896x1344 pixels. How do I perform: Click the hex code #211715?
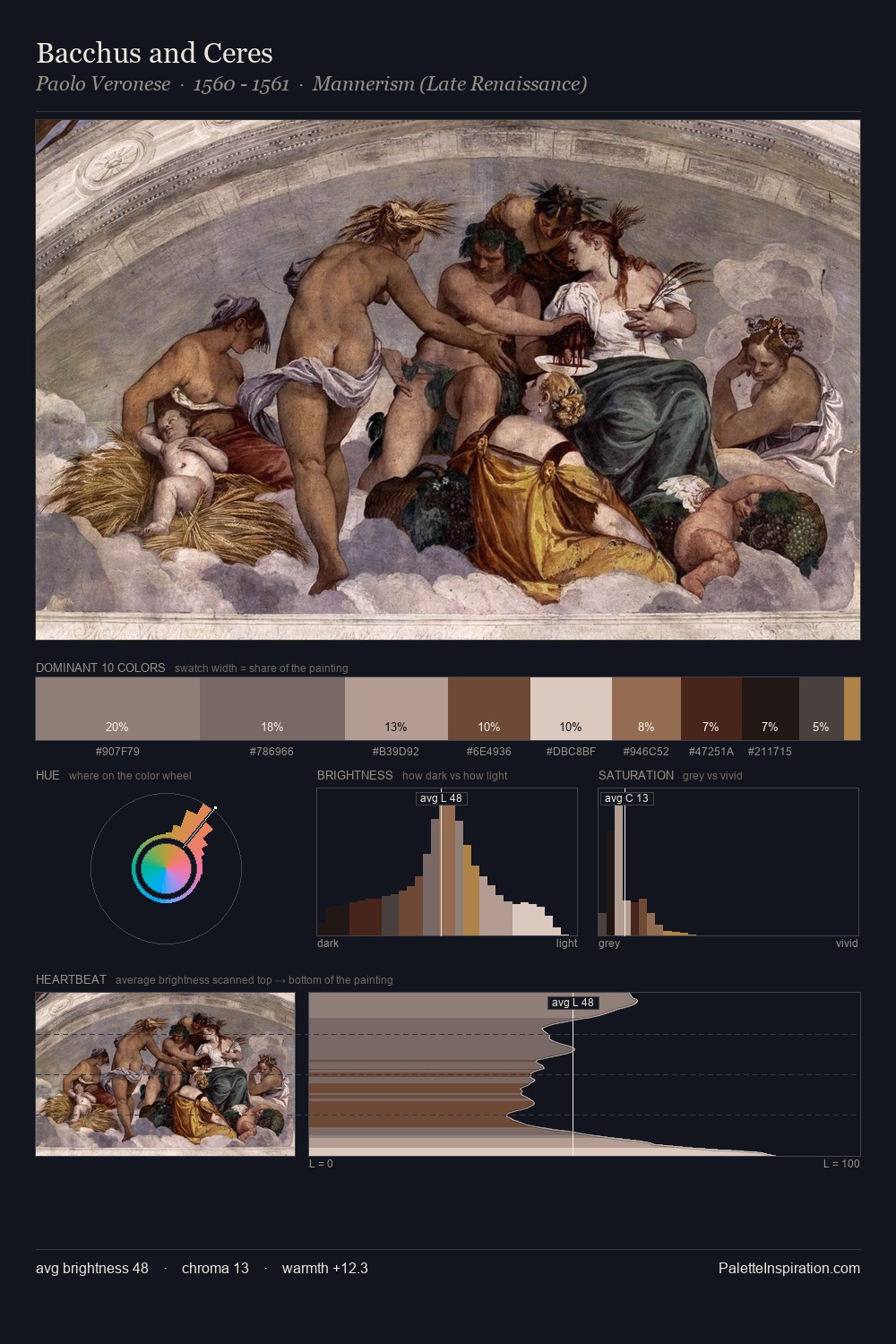770,752
